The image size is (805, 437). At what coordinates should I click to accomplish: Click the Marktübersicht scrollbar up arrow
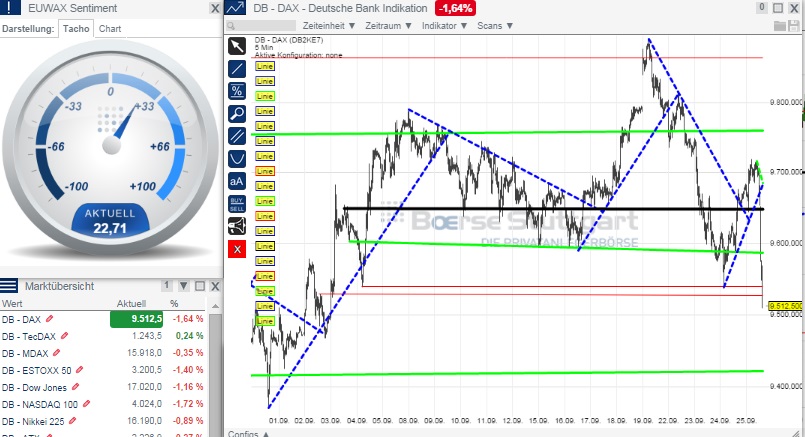(216, 306)
